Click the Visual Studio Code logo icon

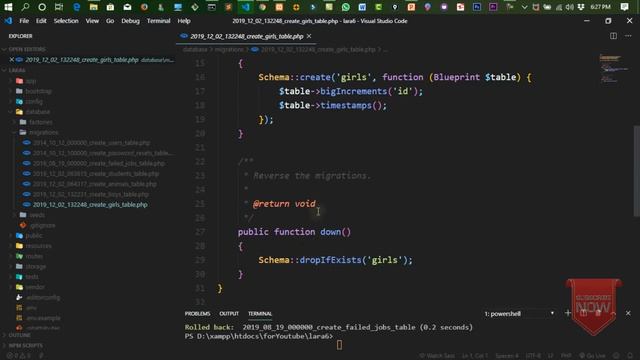pyautogui.click(x=8, y=21)
